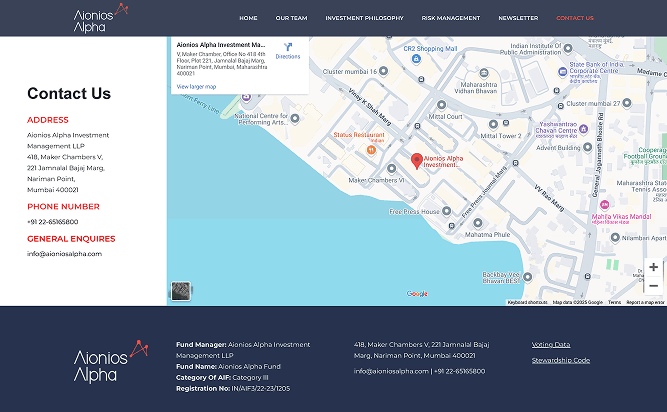Click the Contact Us heading
Viewport: 667px width, 412px height.
click(69, 94)
